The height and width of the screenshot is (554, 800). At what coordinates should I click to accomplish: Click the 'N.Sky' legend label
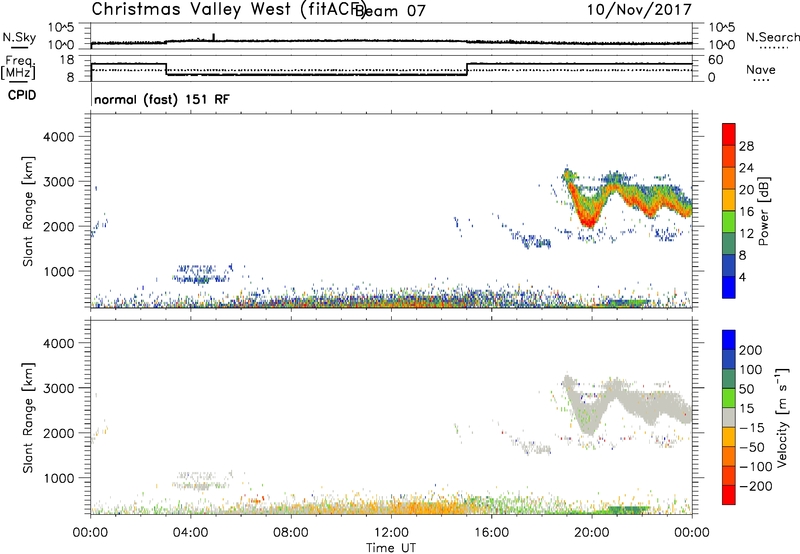(19, 37)
